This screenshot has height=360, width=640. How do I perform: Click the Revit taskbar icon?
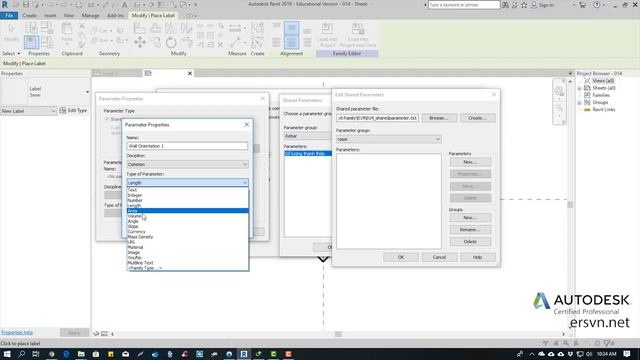coord(244,354)
